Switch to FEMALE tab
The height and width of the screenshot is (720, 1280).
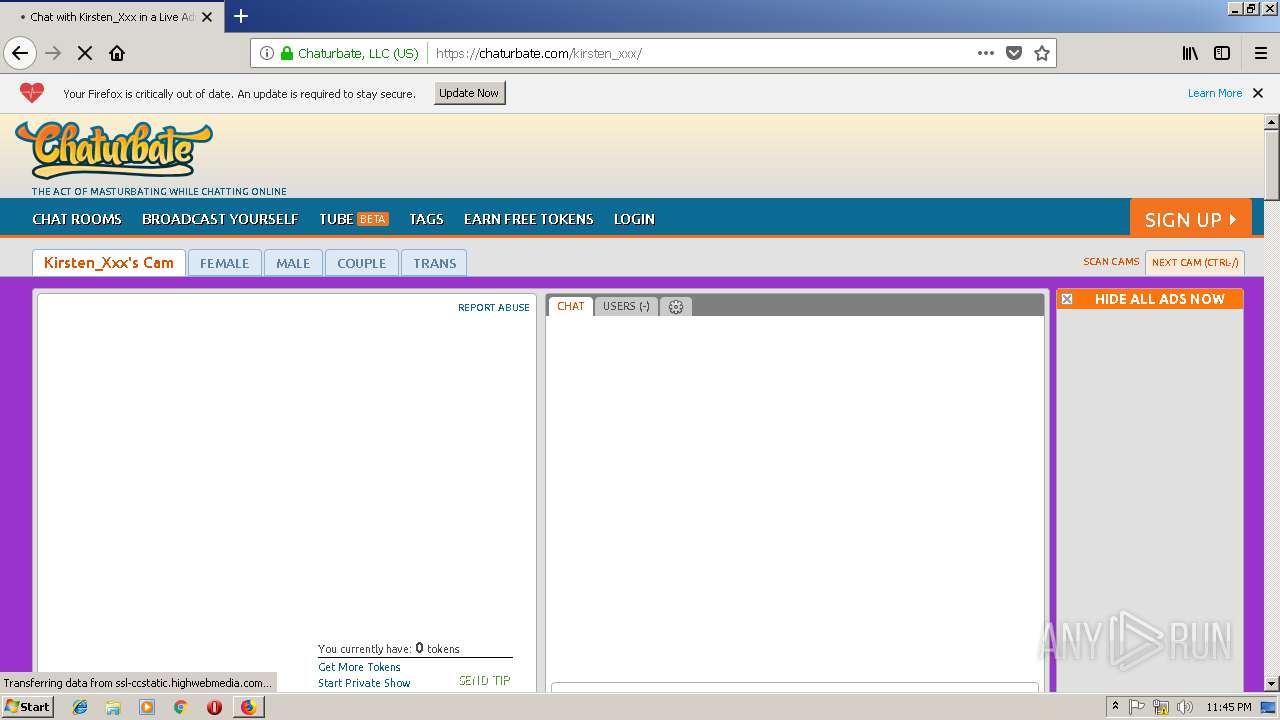224,263
